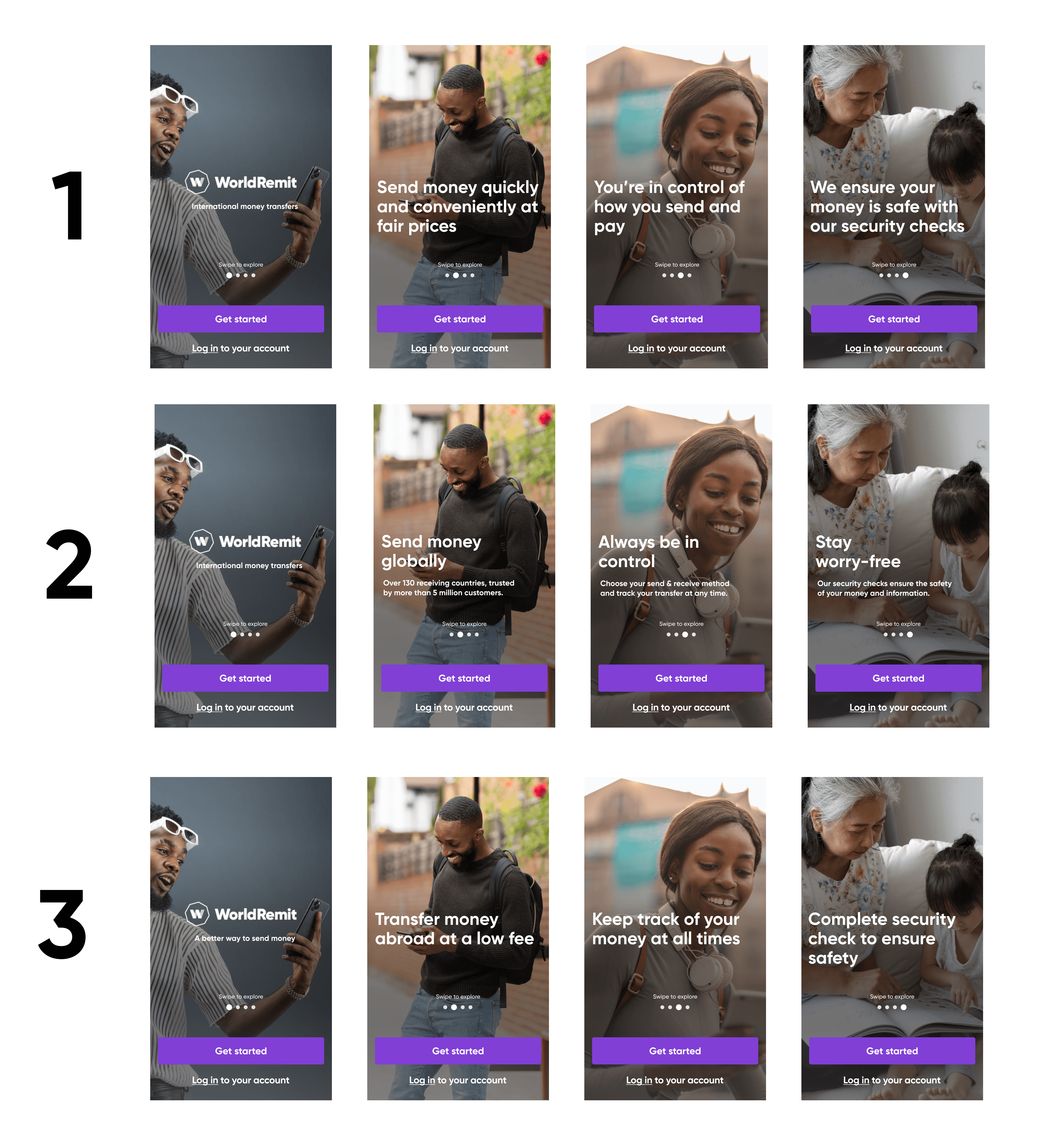Click Log in link on 'Transfer money abroad' screen
This screenshot has width=1064, height=1142.
[422, 1080]
